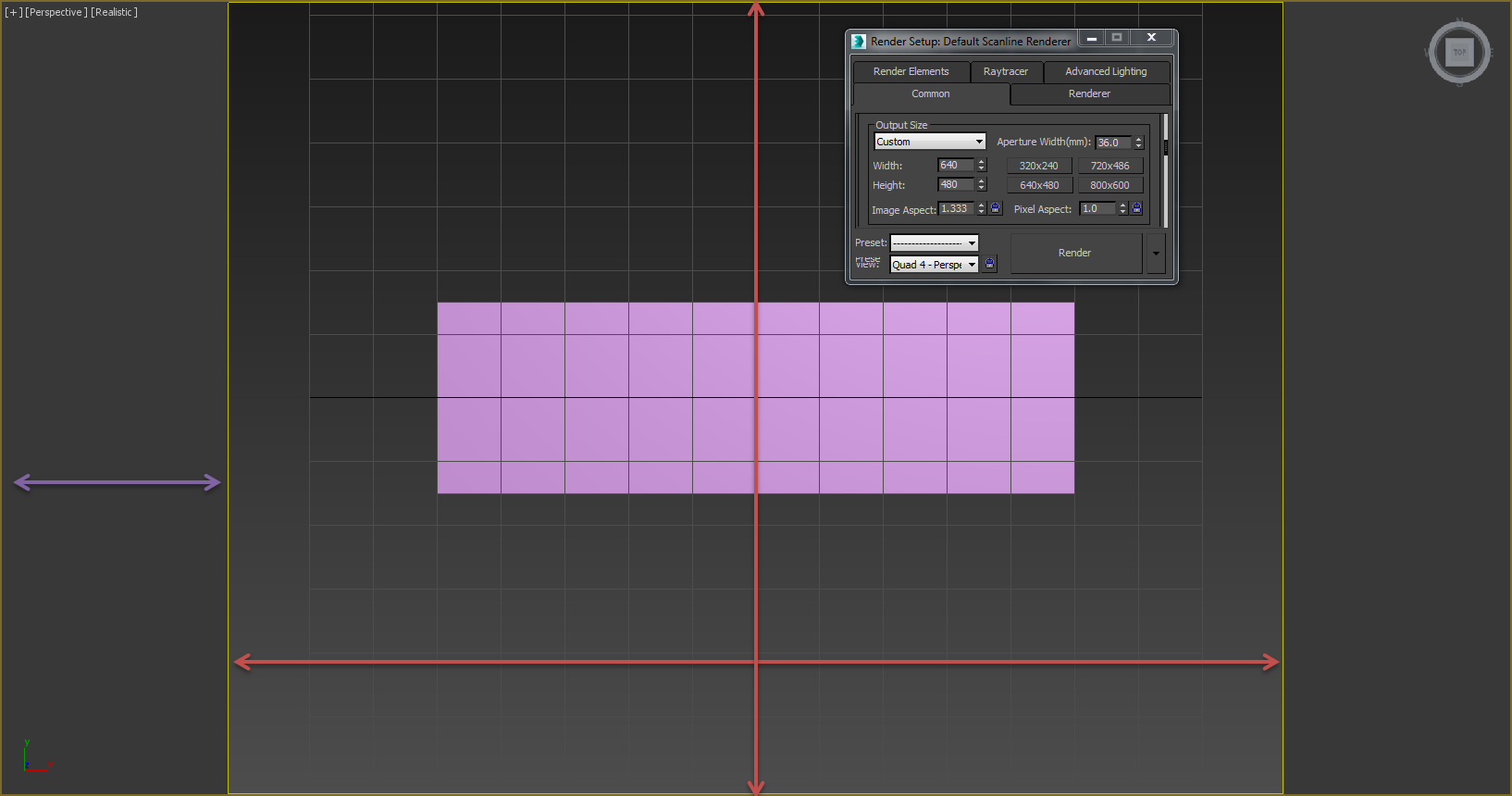This screenshot has height=796, width=1512.
Task: Close the Render Setup dialog
Action: (1151, 38)
